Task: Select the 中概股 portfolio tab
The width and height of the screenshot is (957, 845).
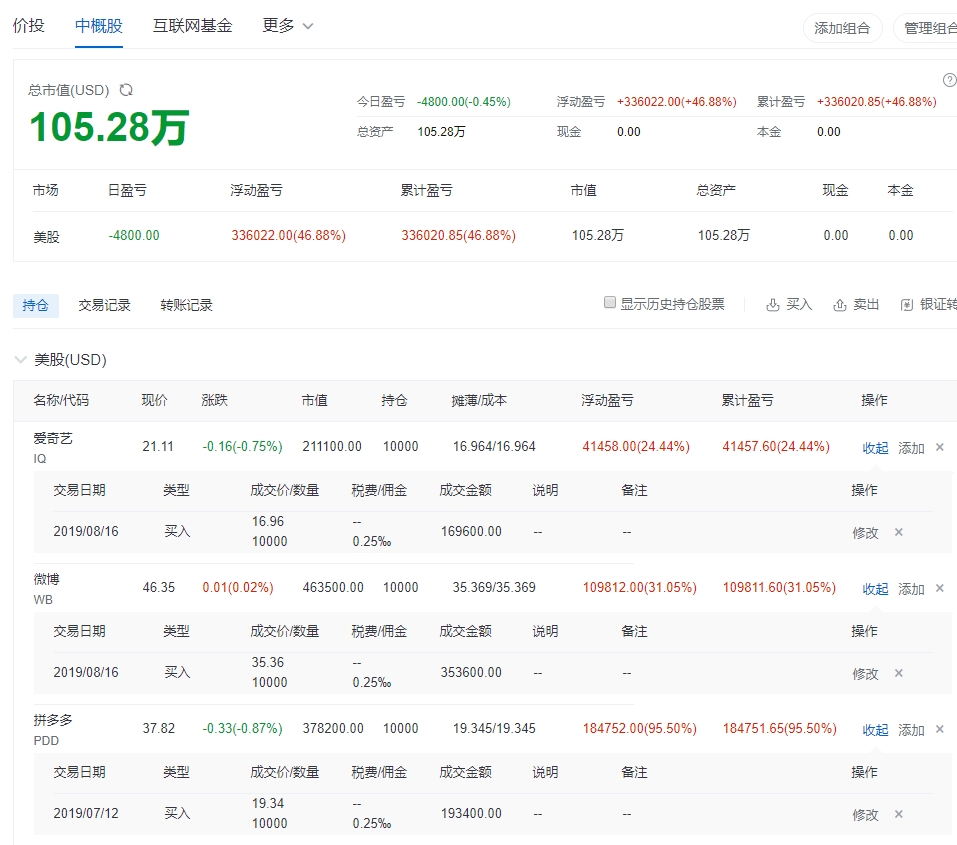Action: (x=99, y=26)
